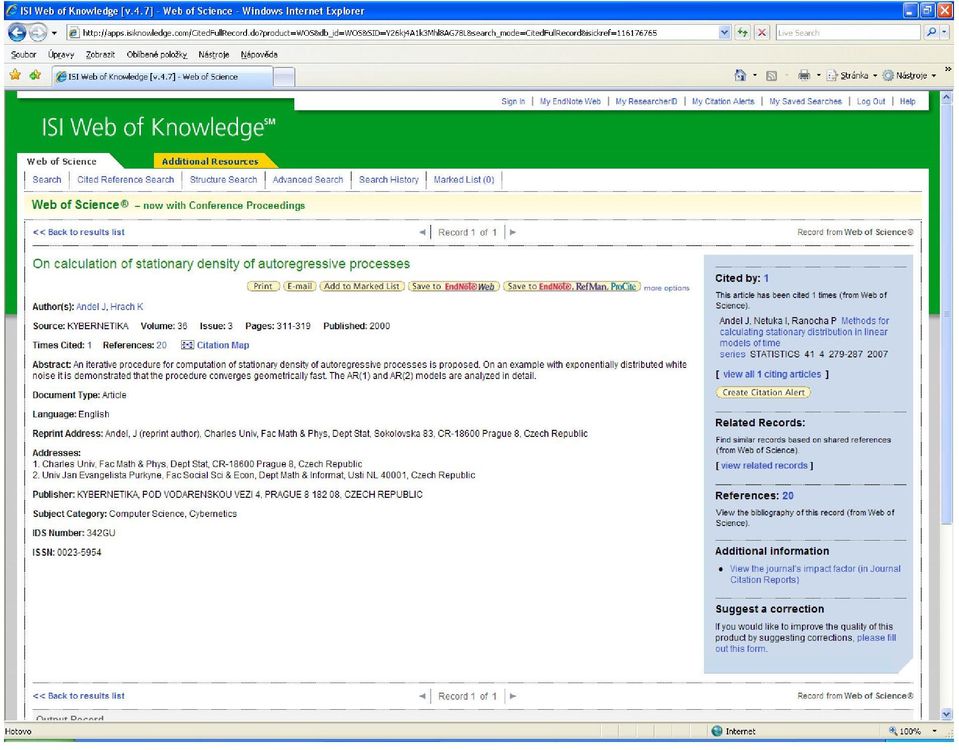
Task: Click the page icon in the address bar
Action: 74,32
